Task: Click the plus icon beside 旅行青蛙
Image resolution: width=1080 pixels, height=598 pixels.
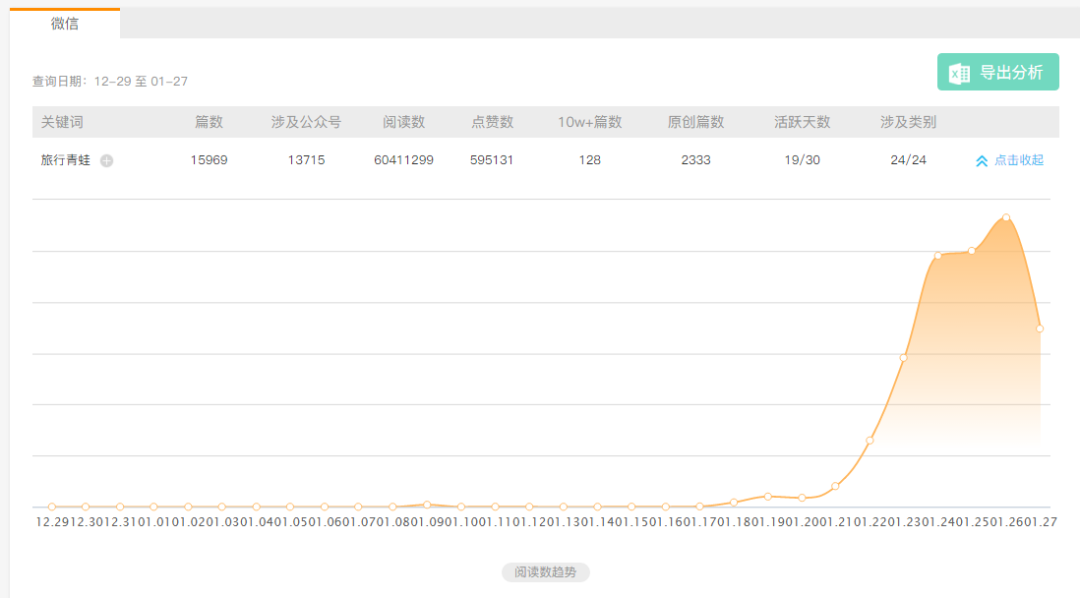Action: 107,161
